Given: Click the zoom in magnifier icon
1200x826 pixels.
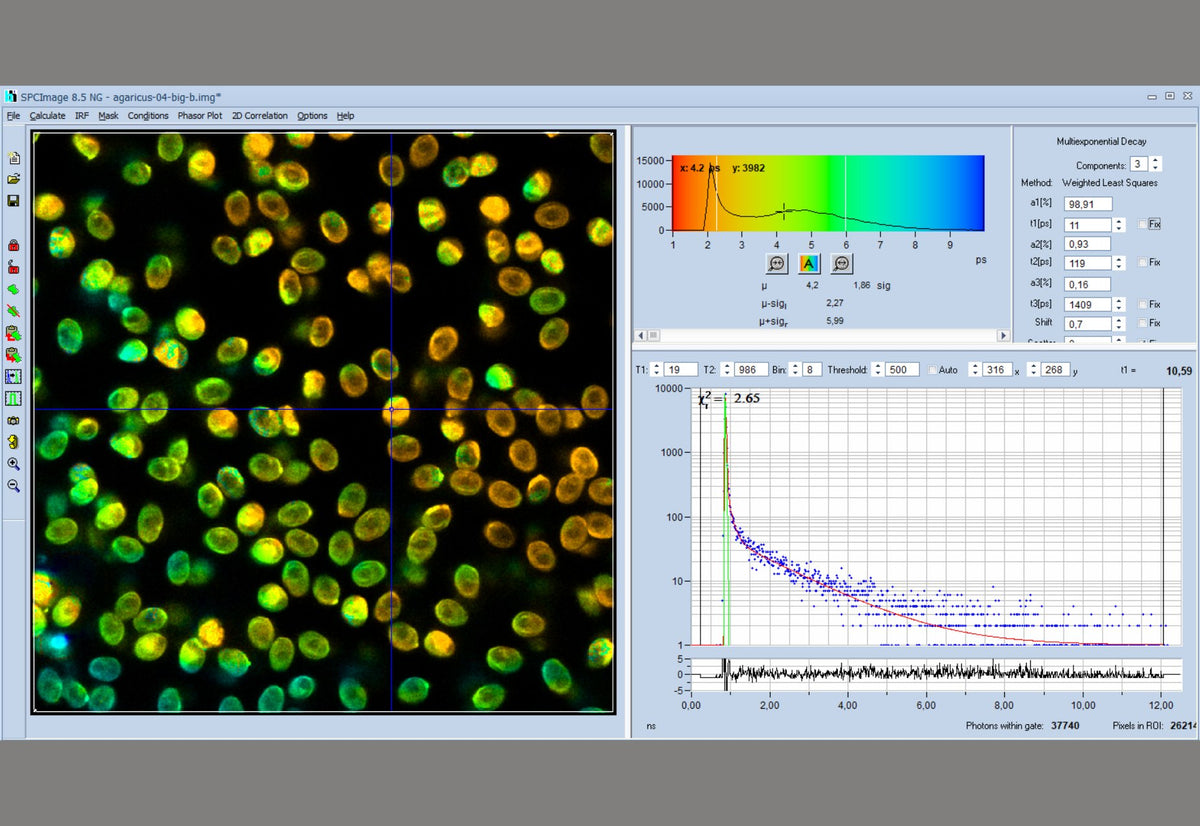Looking at the screenshot, I should click(x=14, y=464).
